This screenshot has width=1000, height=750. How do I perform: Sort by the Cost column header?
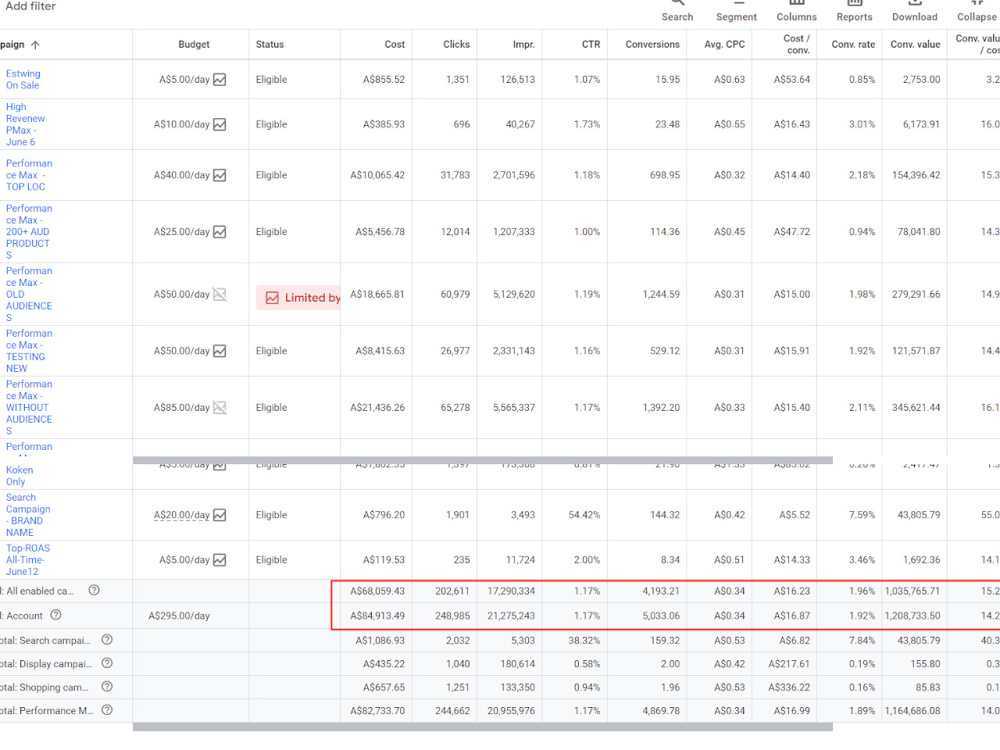coord(394,45)
